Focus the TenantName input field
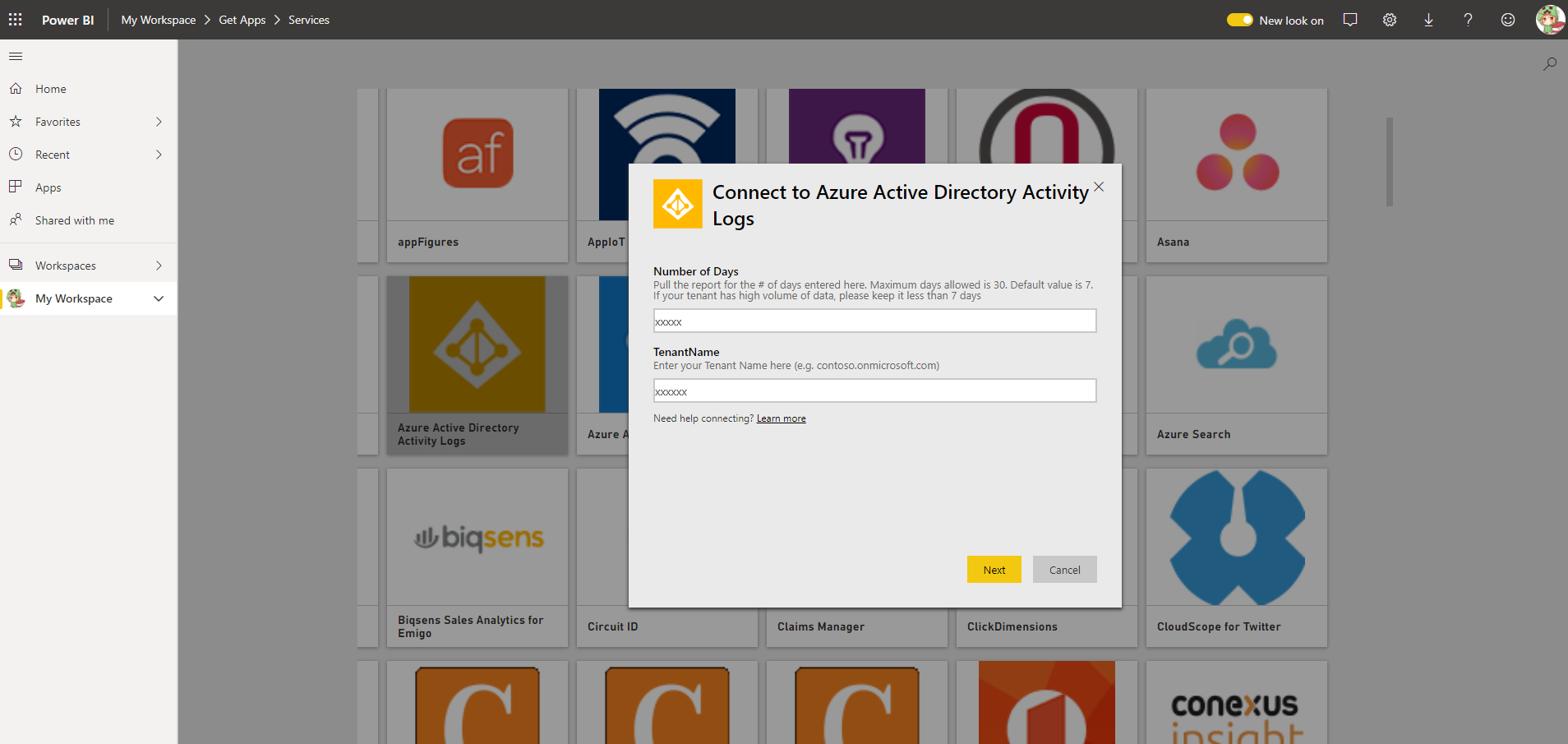 [875, 390]
